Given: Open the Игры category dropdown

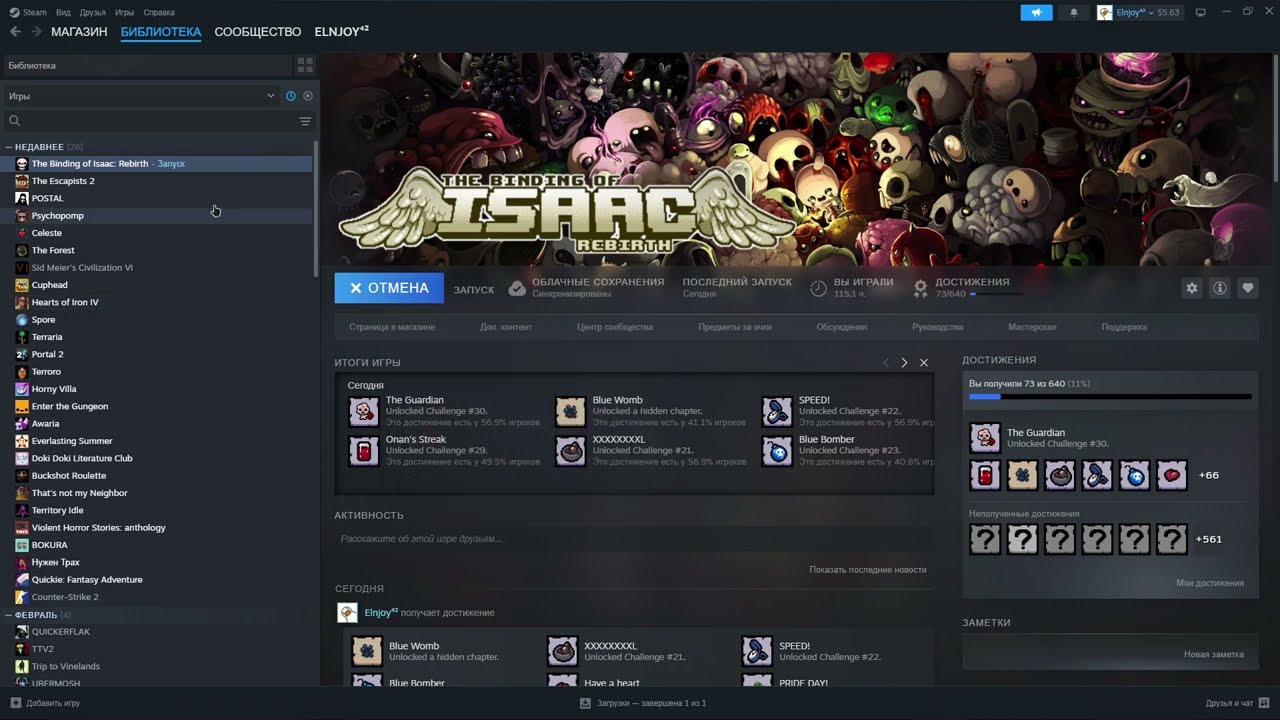Looking at the screenshot, I should coord(140,96).
